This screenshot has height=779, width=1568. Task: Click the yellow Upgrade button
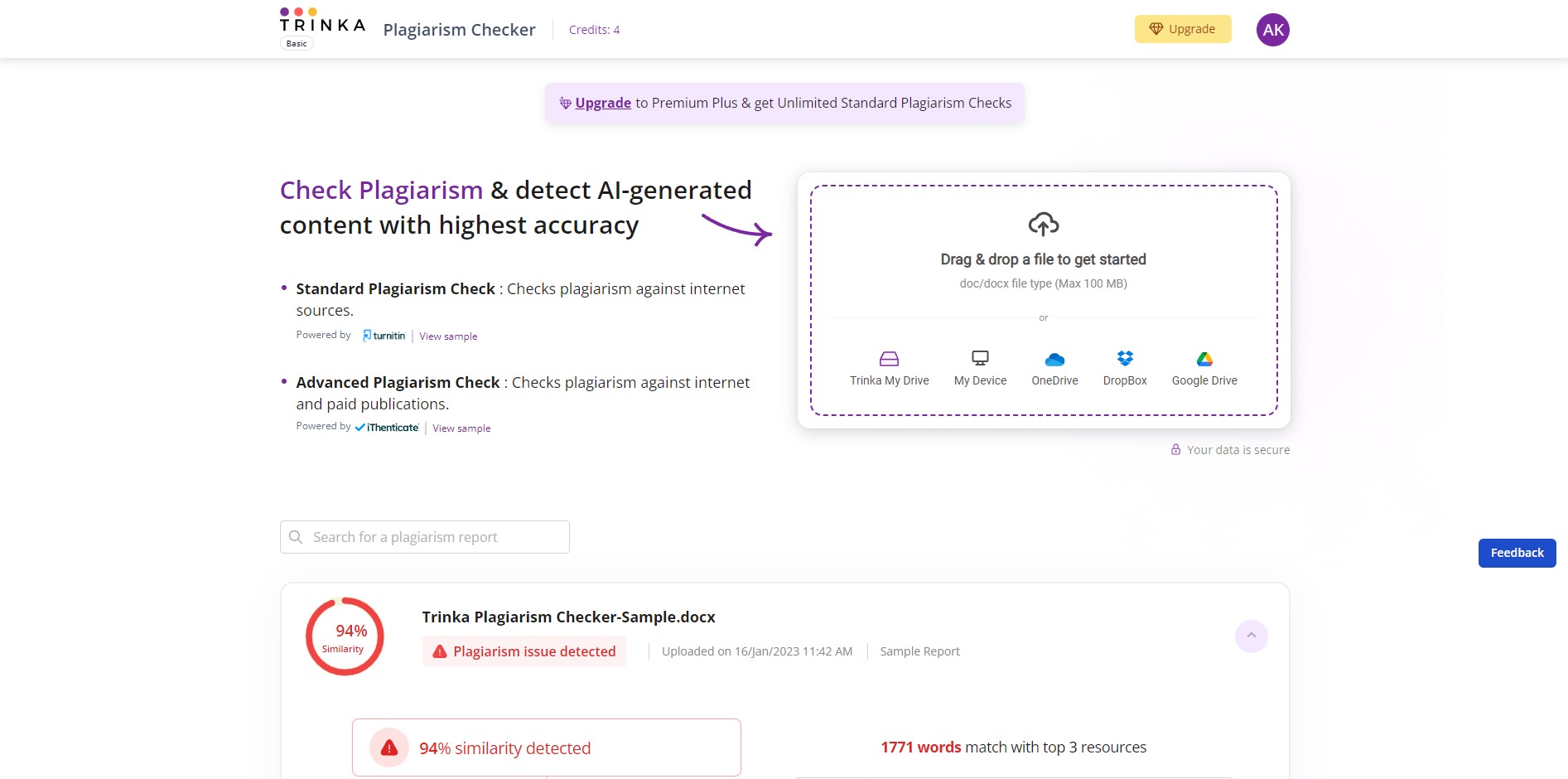1183,29
